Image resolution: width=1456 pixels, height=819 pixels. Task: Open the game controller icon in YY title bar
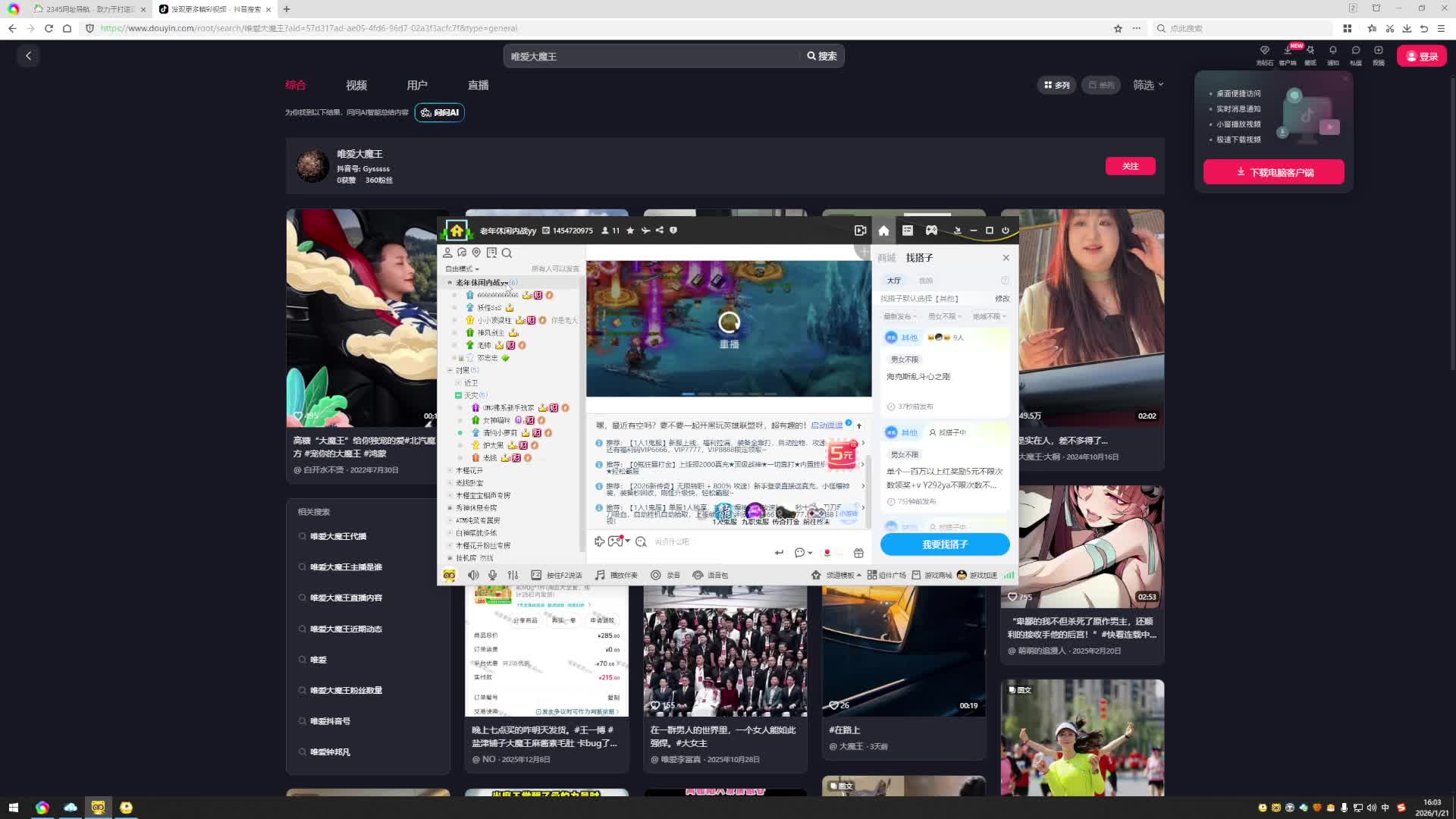[x=931, y=231]
